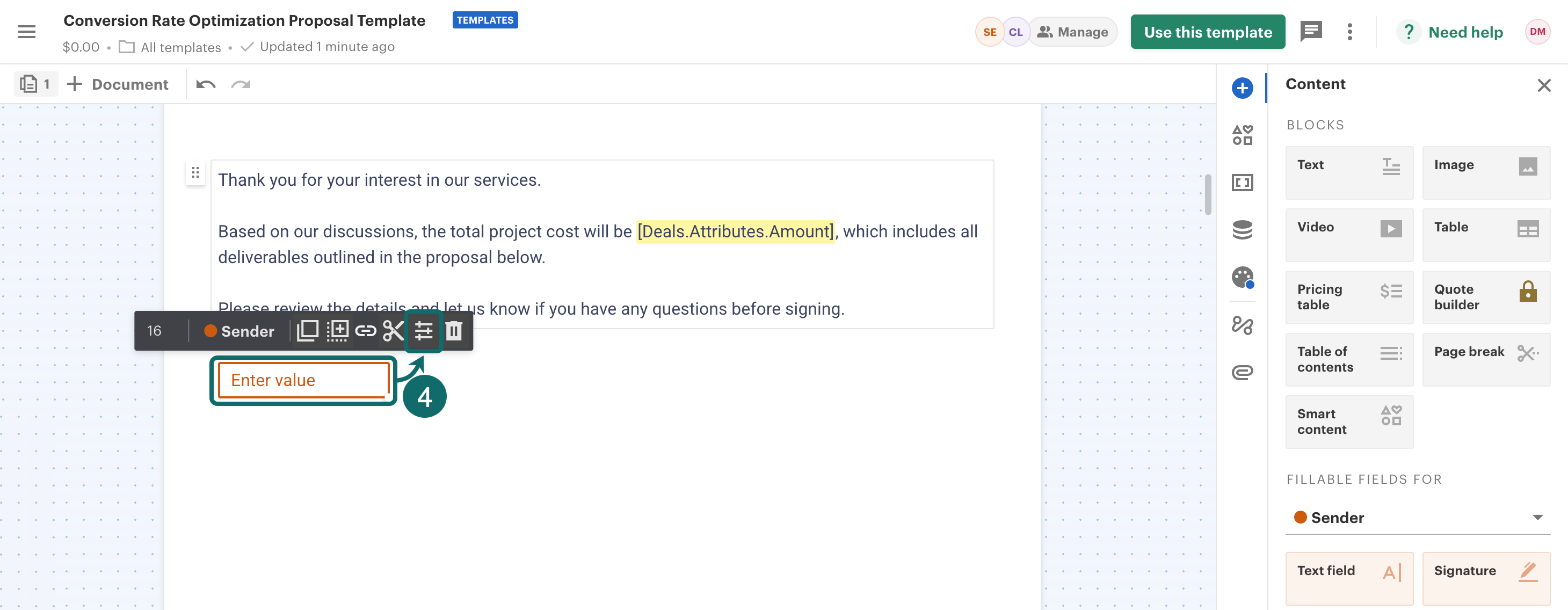Screen dimensions: 1568x610
Task: Open field properties sliders icon
Action: point(424,331)
